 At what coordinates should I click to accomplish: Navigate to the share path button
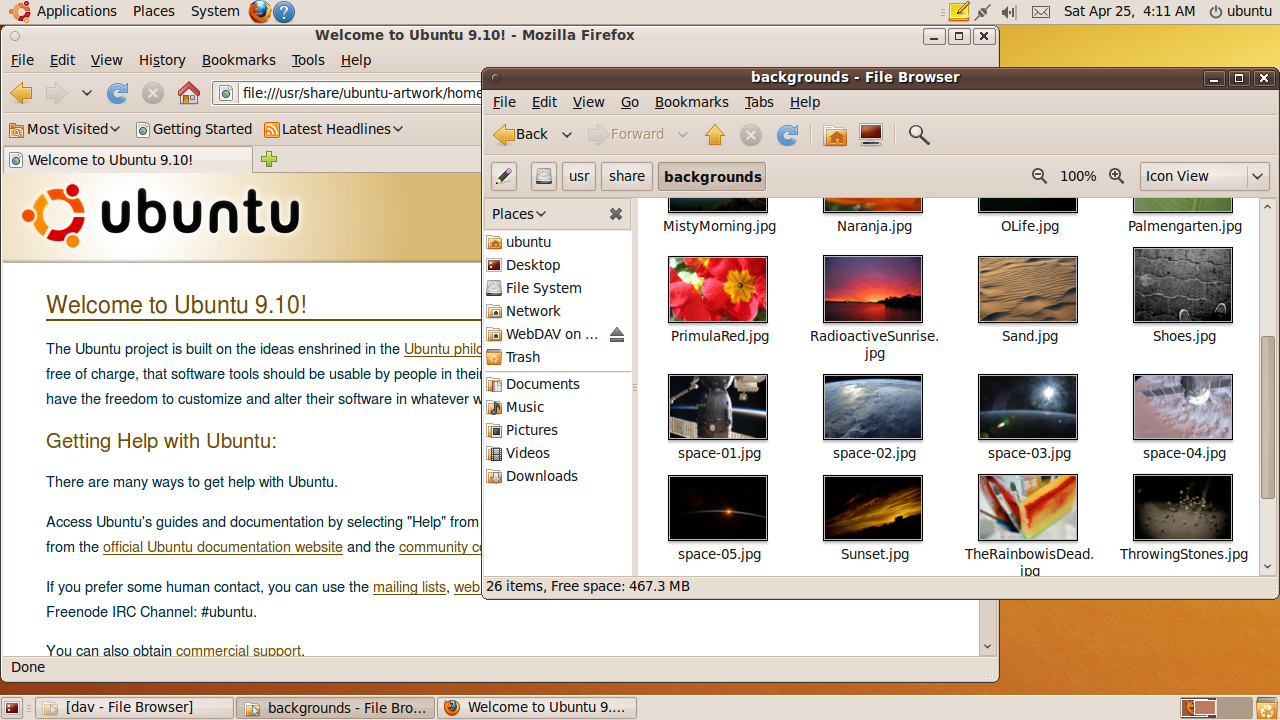pyautogui.click(x=627, y=177)
